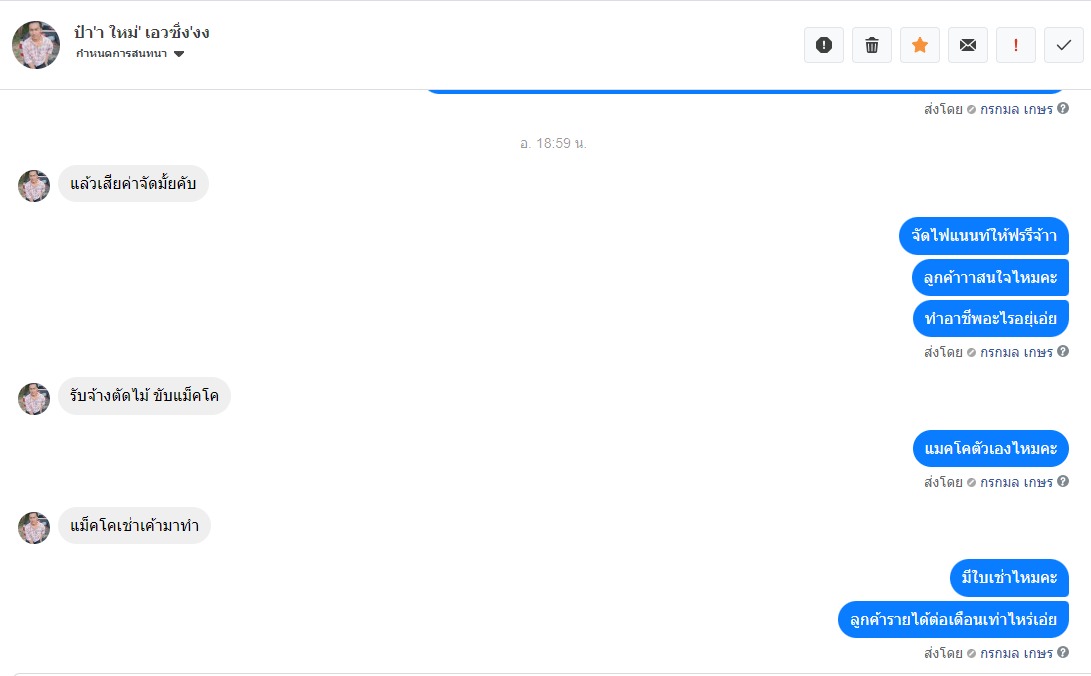Select the message แล้วเสียค่าจัดมั้ยคับ

[133, 184]
